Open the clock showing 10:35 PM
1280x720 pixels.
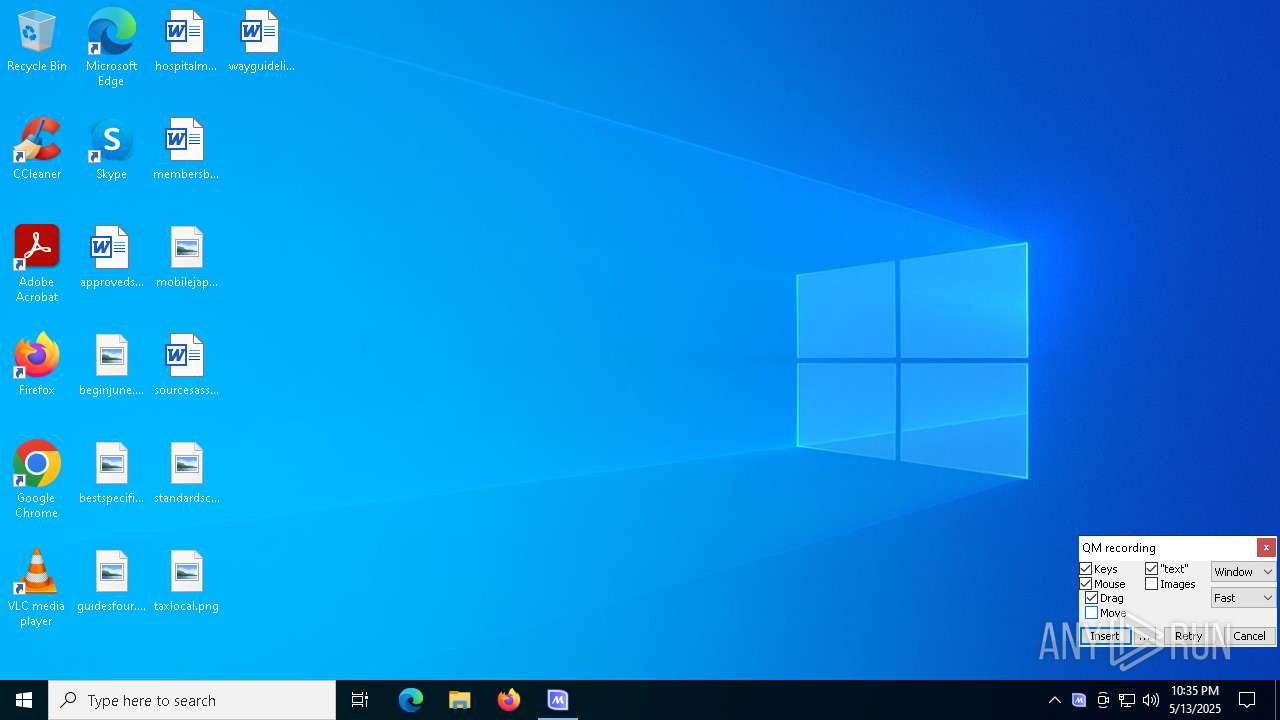[x=1195, y=700]
